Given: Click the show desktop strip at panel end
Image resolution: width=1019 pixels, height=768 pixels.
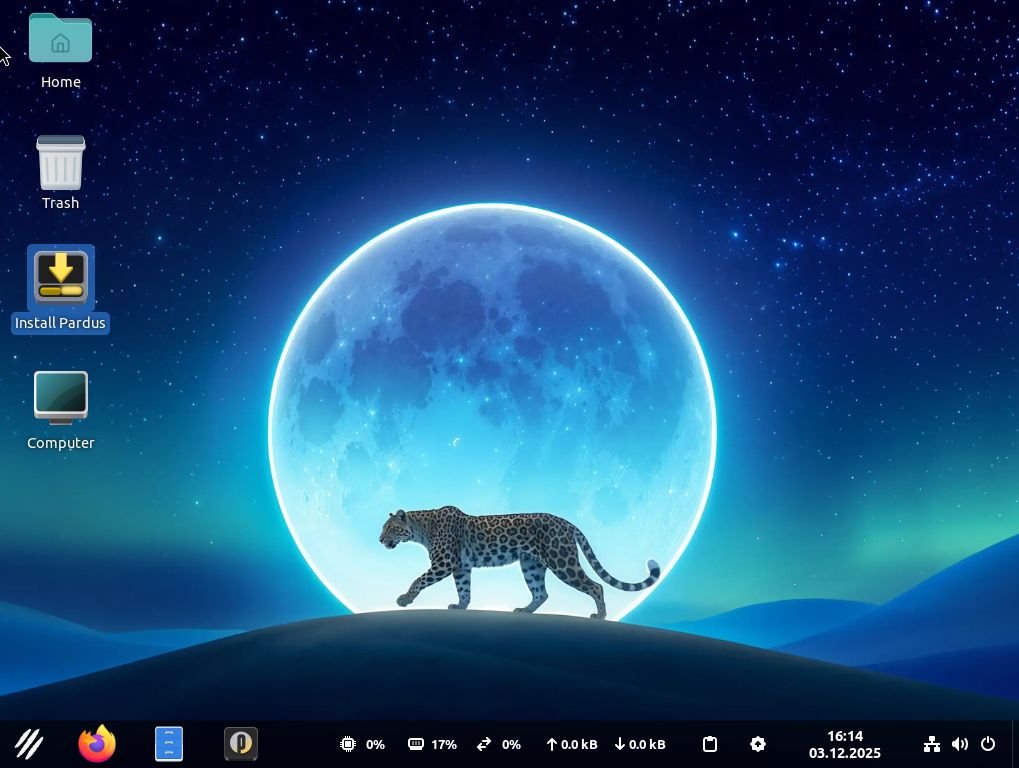Looking at the screenshot, I should pos(1015,744).
